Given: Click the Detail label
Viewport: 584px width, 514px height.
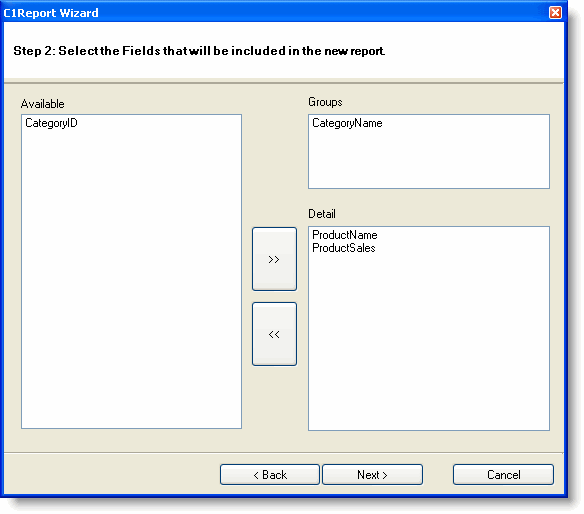Looking at the screenshot, I should 322,214.
